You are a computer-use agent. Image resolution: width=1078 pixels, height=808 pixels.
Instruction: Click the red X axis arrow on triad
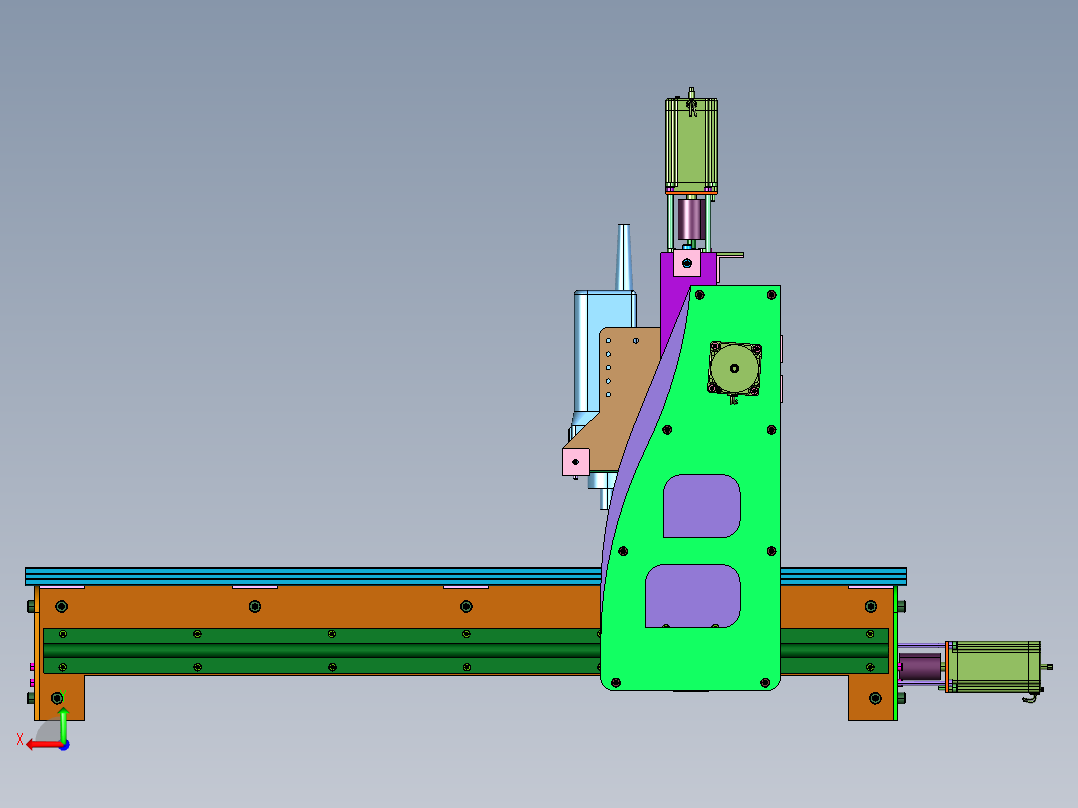tap(40, 745)
